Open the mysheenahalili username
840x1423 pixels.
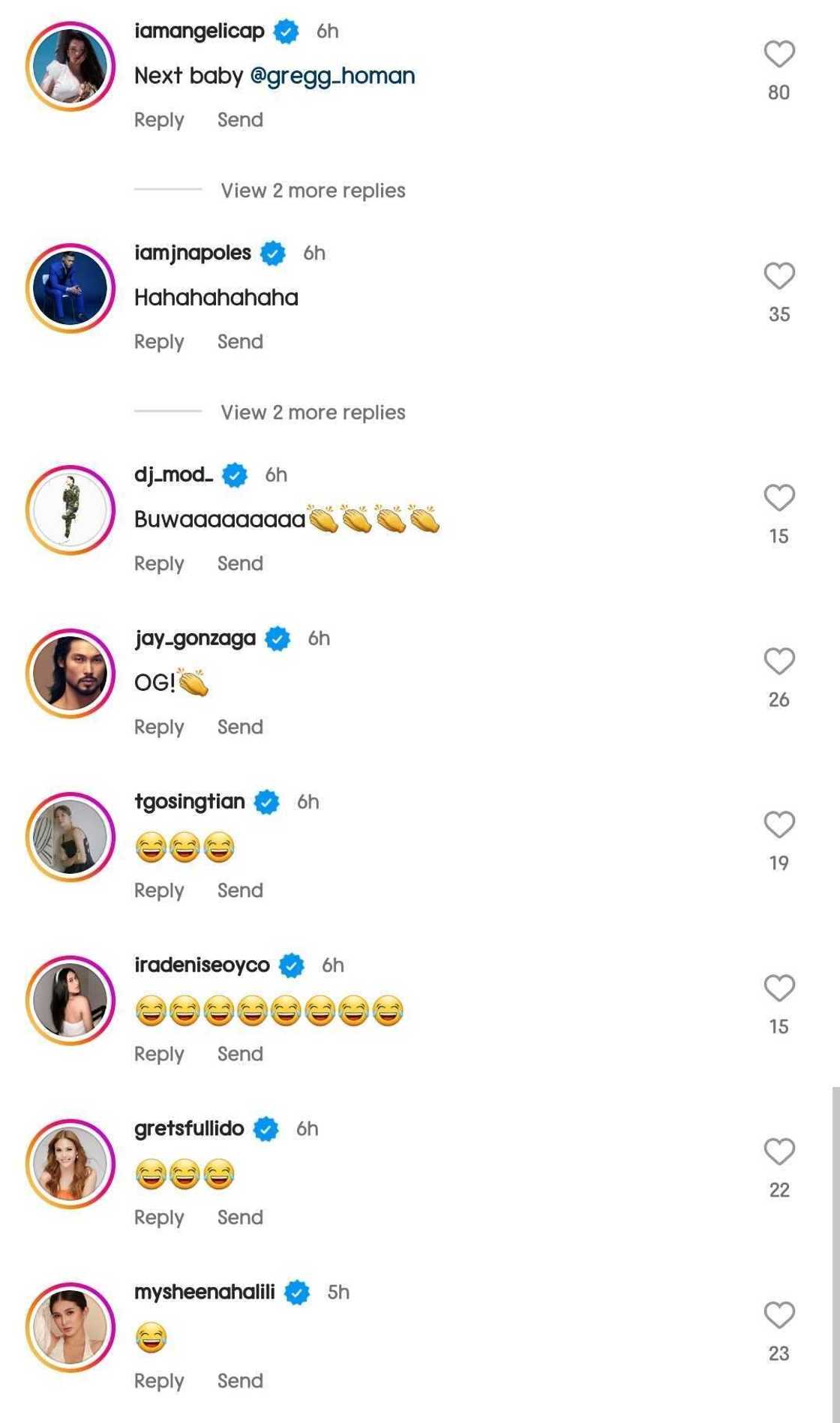coord(205,1292)
